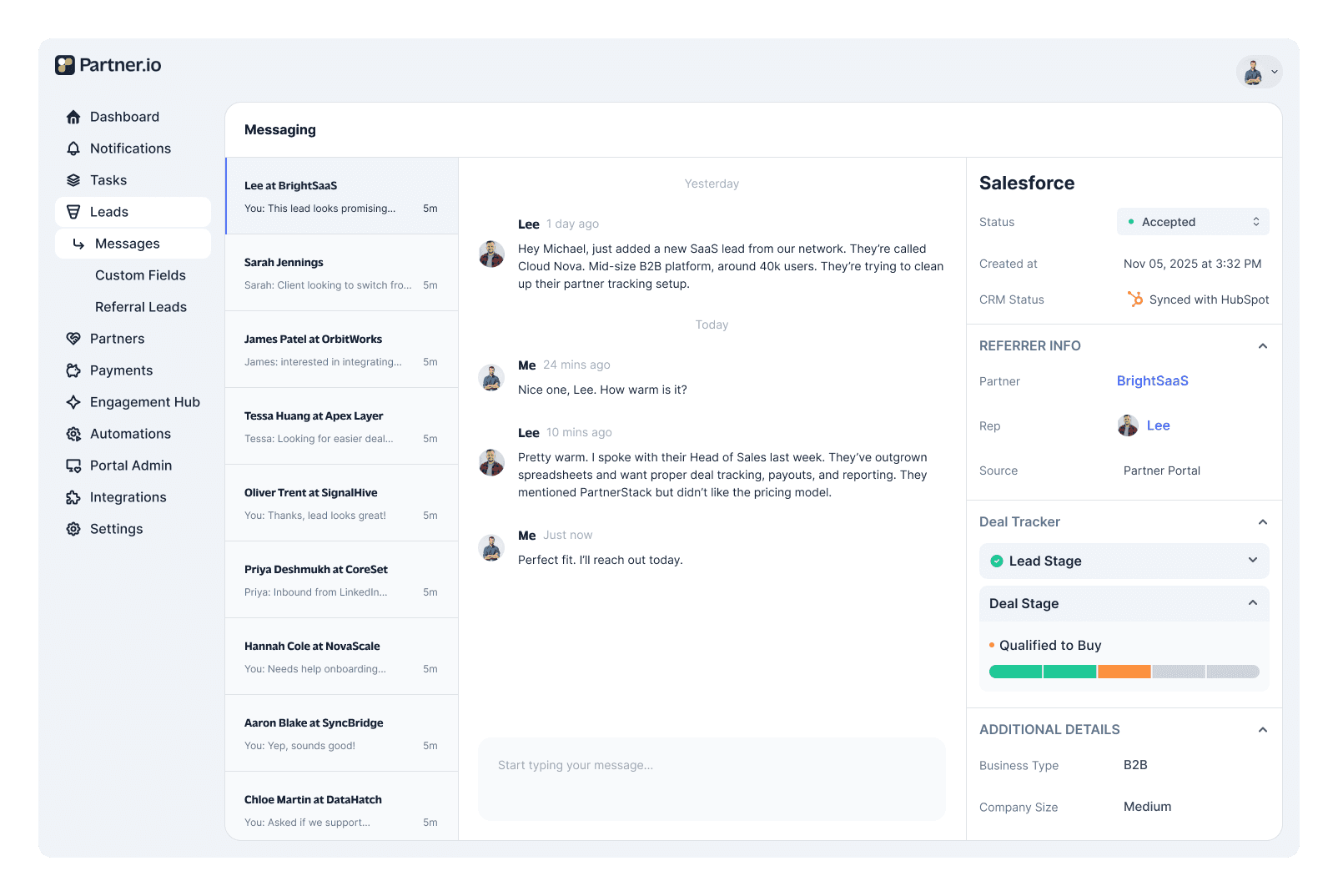Click the Integrations puzzle icon

[x=73, y=497]
